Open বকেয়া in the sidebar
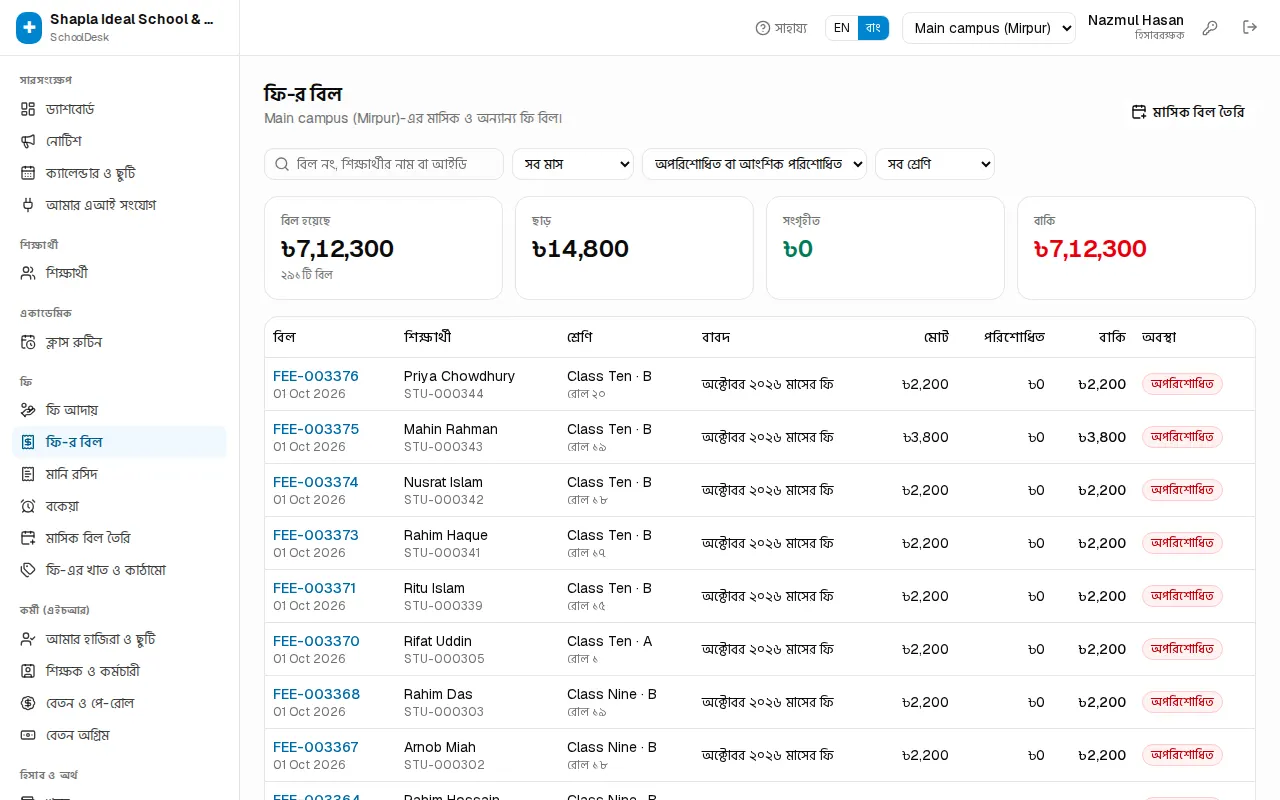 coord(119,506)
